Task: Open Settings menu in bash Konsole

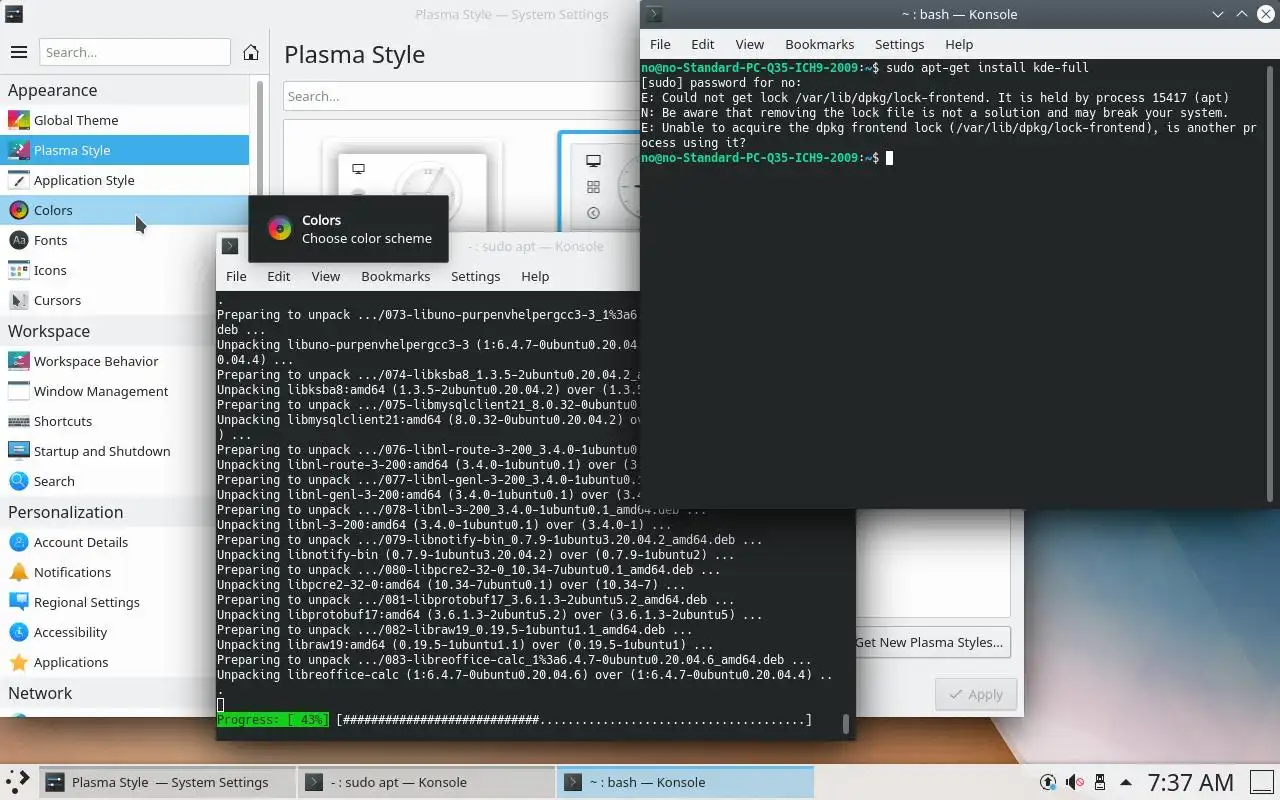Action: [x=899, y=44]
